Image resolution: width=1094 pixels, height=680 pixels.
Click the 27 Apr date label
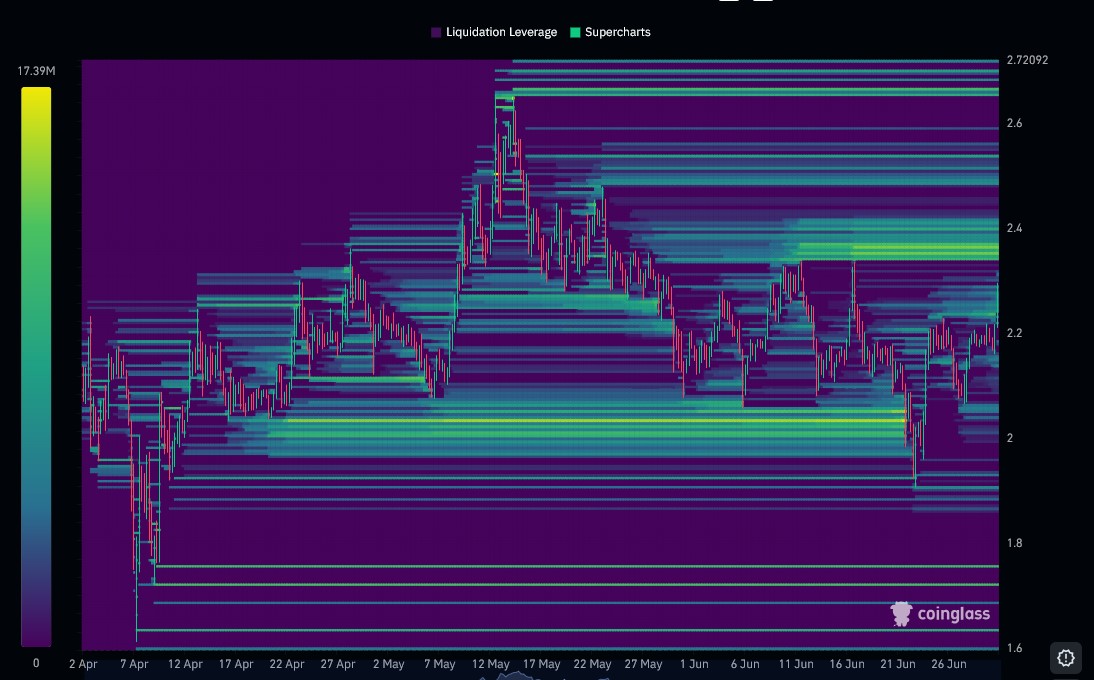pos(338,664)
